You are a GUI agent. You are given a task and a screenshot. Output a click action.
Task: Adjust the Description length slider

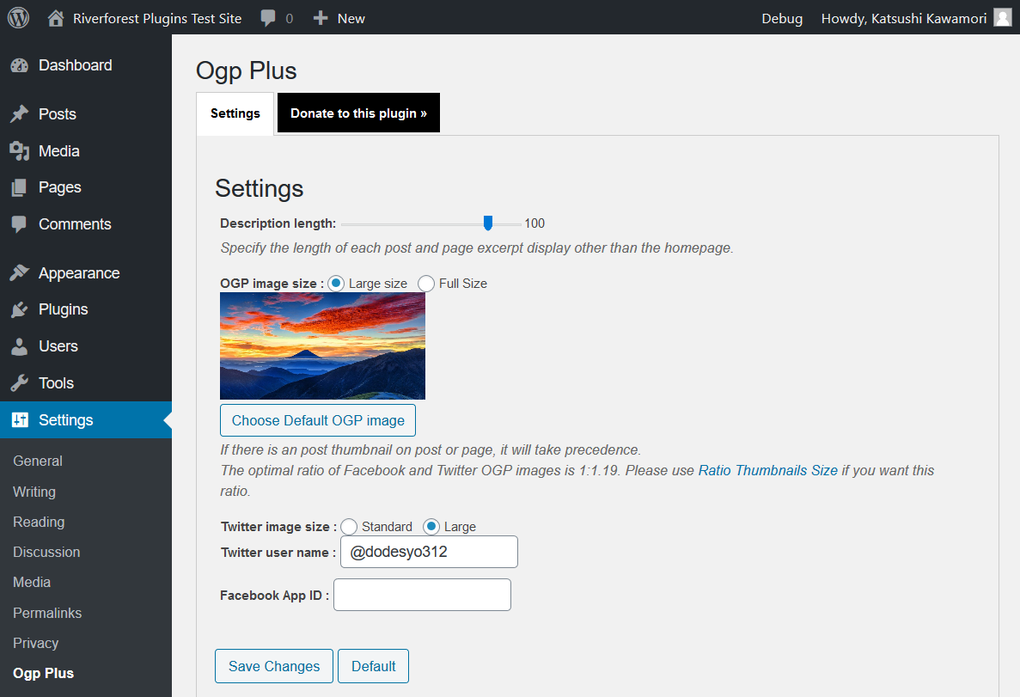[x=487, y=223]
